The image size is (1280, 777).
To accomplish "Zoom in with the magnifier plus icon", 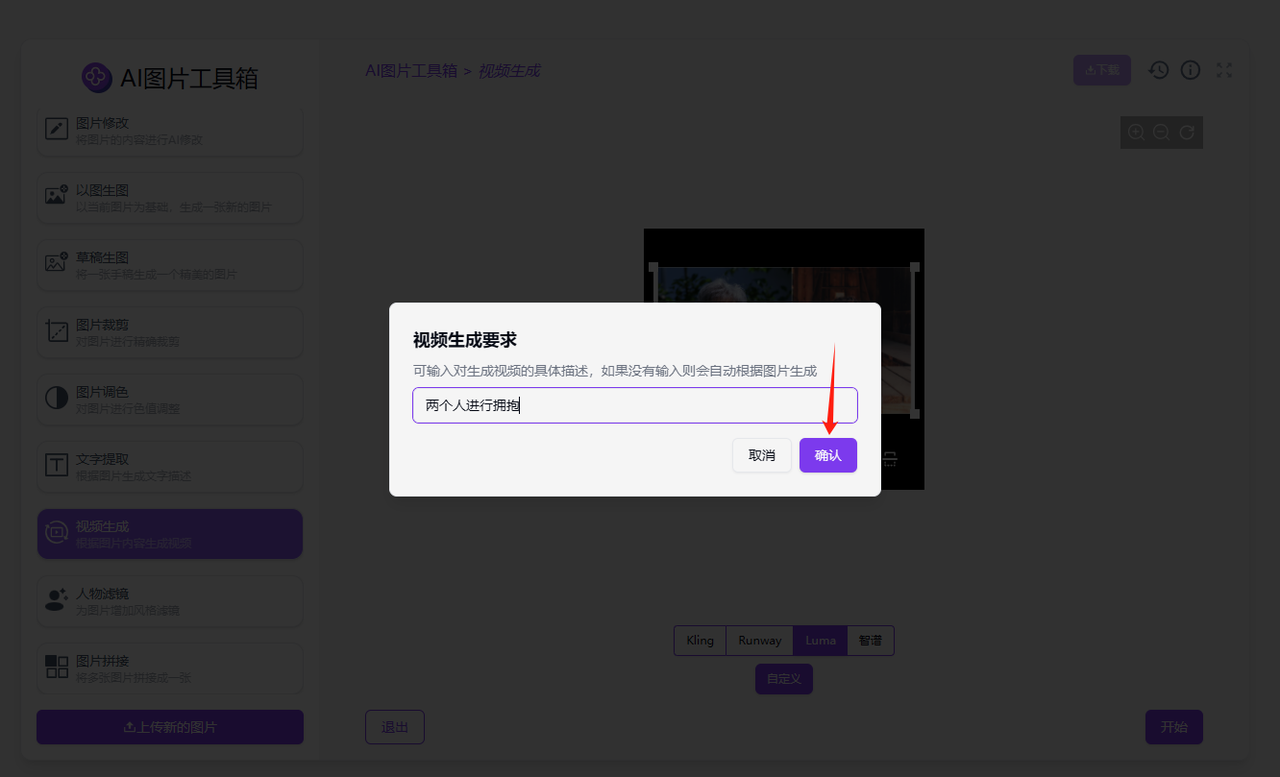I will click(x=1136, y=132).
